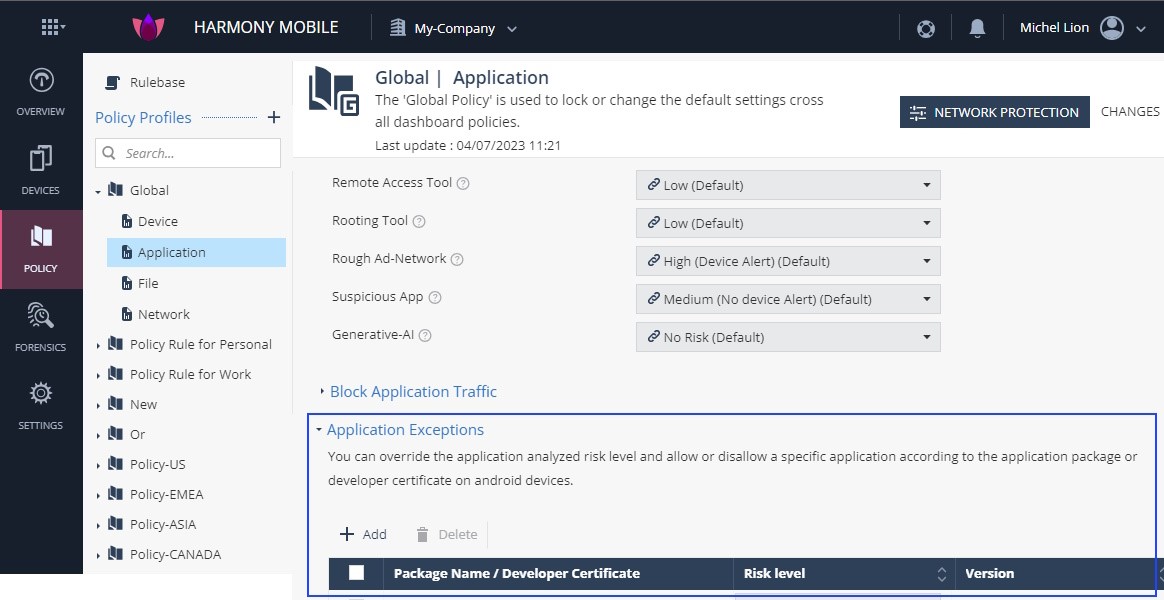The height and width of the screenshot is (600, 1164).
Task: Select the Application policy under Global
Action: [196, 252]
